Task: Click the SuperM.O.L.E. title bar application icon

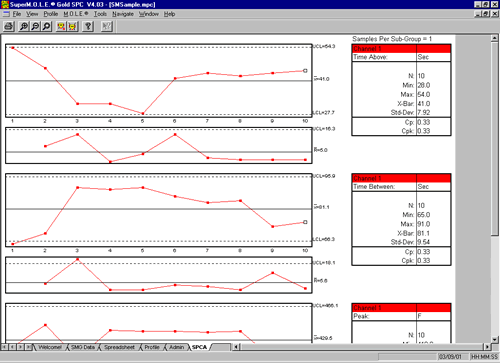Action: coord(5,4)
